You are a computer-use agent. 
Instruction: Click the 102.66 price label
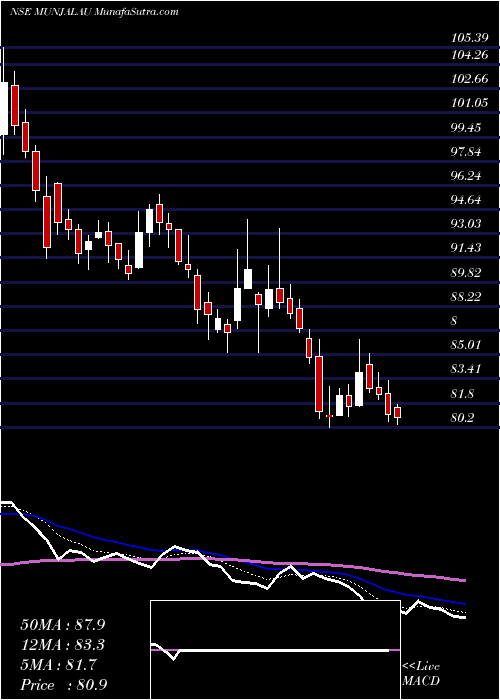468,79
